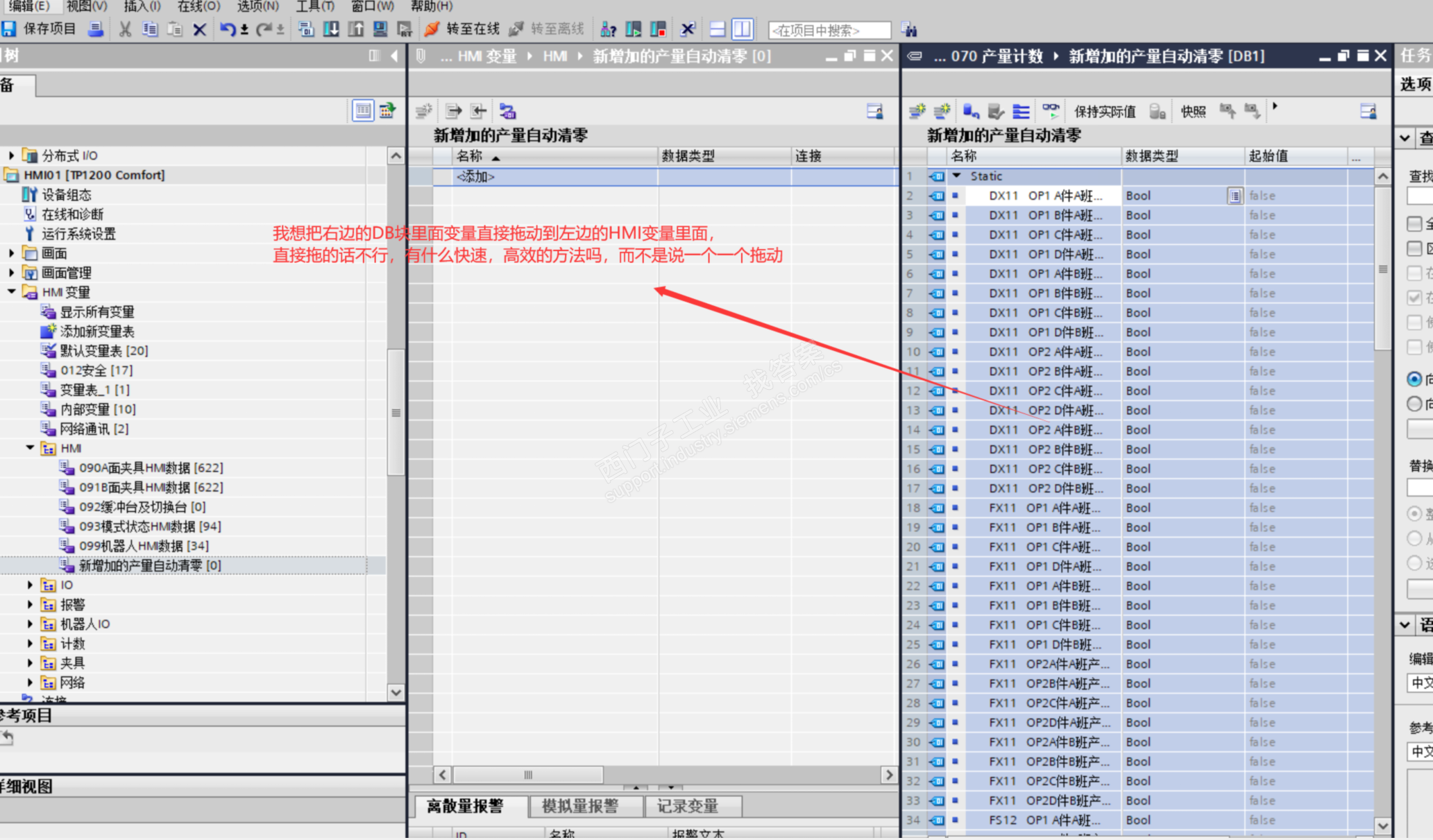Click the Download to device icon

tap(331, 29)
